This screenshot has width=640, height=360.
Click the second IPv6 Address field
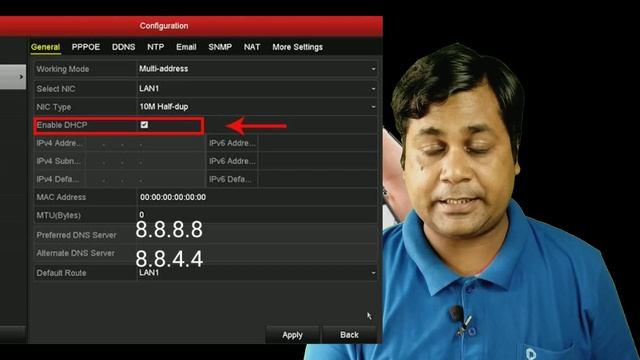click(x=318, y=161)
